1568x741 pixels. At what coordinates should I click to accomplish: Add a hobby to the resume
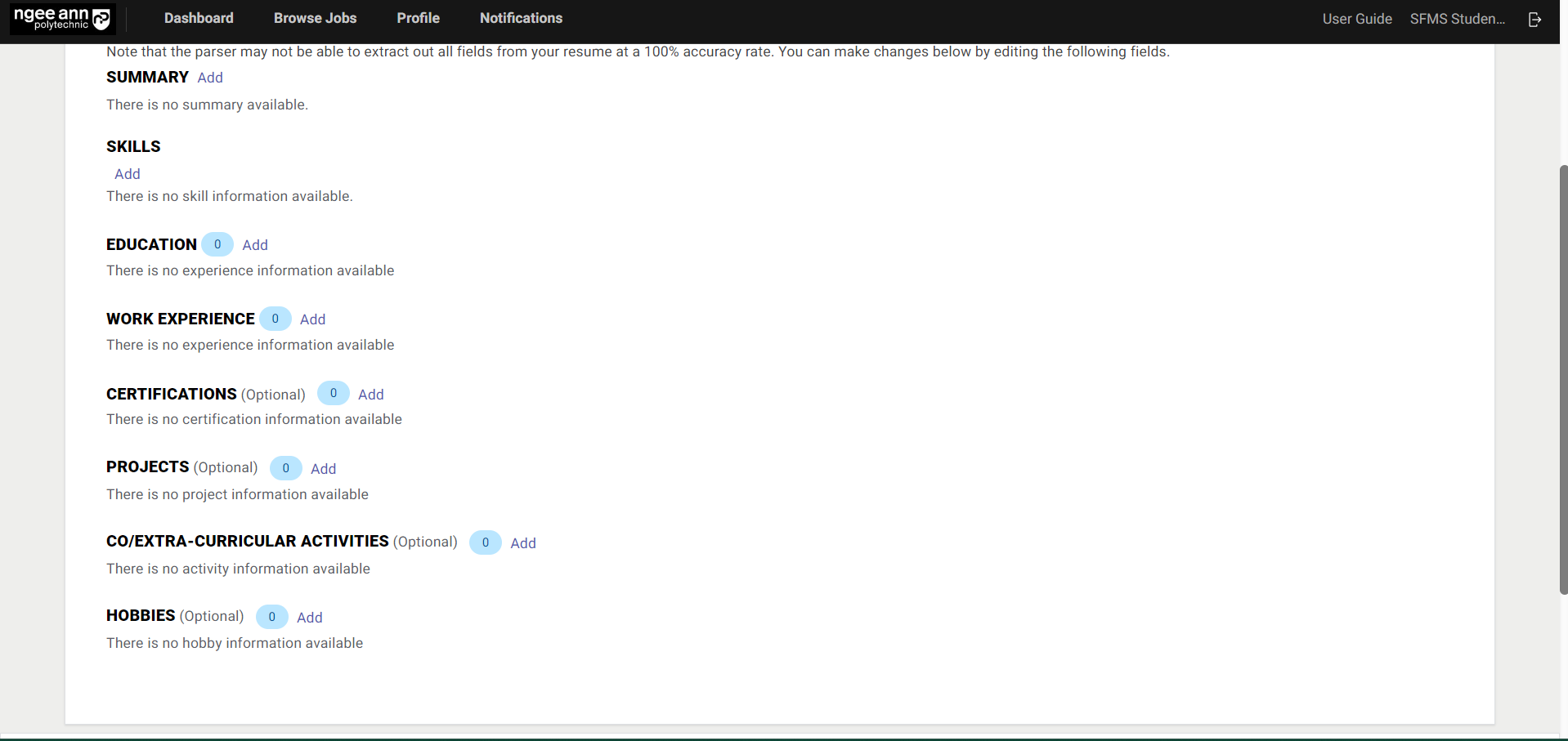coord(309,617)
